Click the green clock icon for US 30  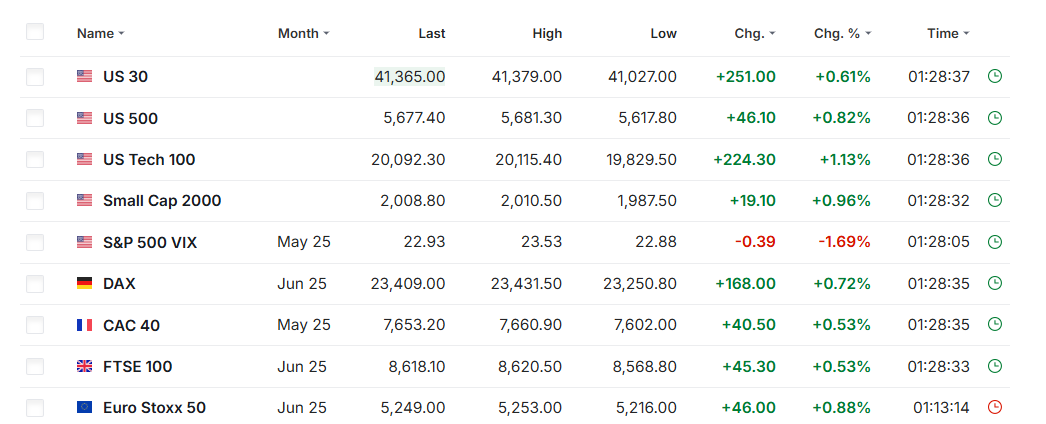coord(994,76)
